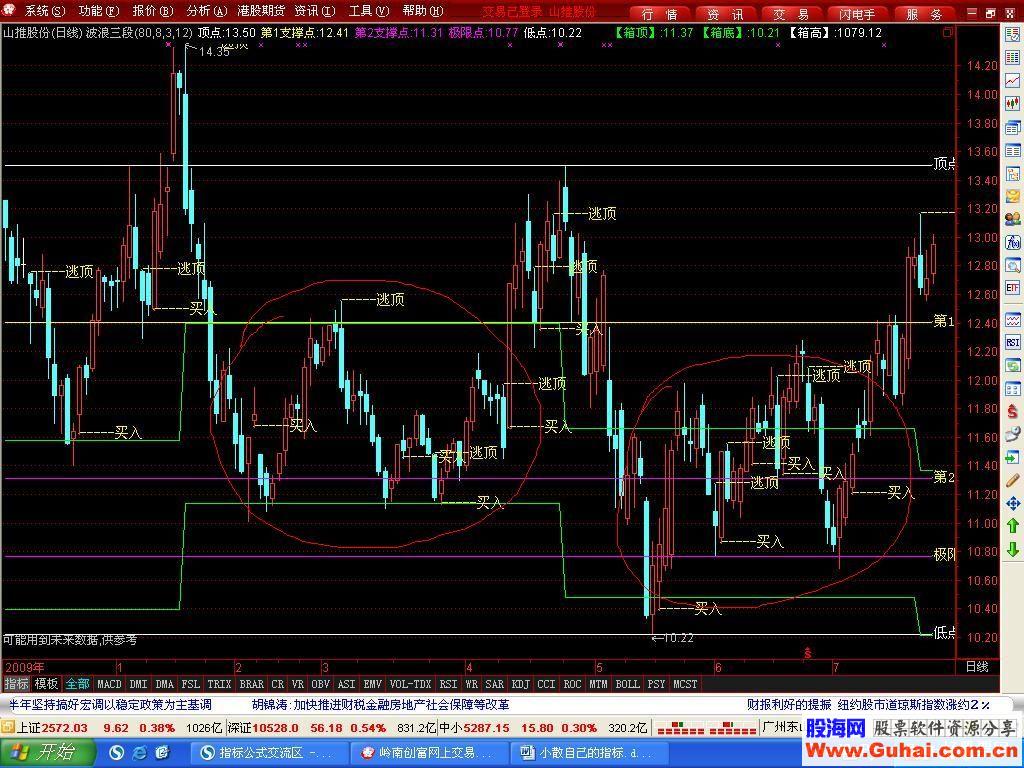Viewport: 1024px width, 768px height.
Task: Open the 功能(F) menu
Action: [x=99, y=11]
